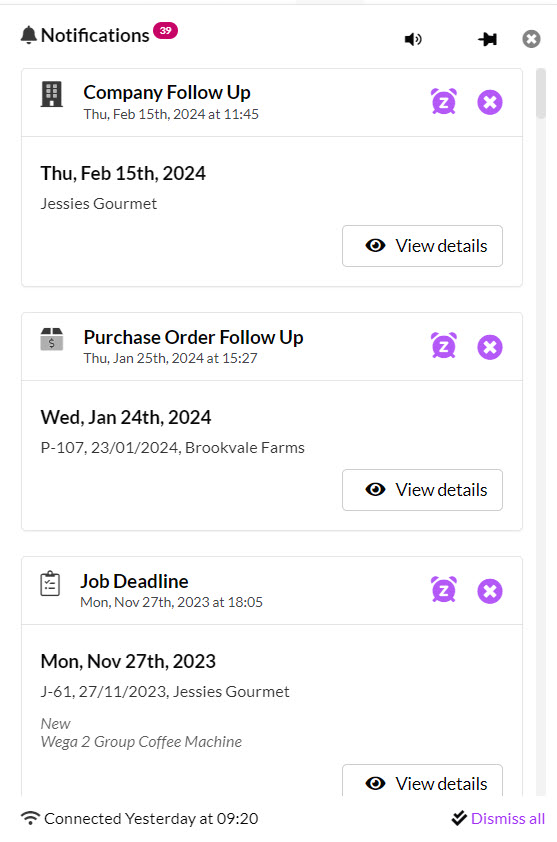The width and height of the screenshot is (557, 842).
Task: Dismiss the Company Follow Up notification
Action: pos(490,102)
